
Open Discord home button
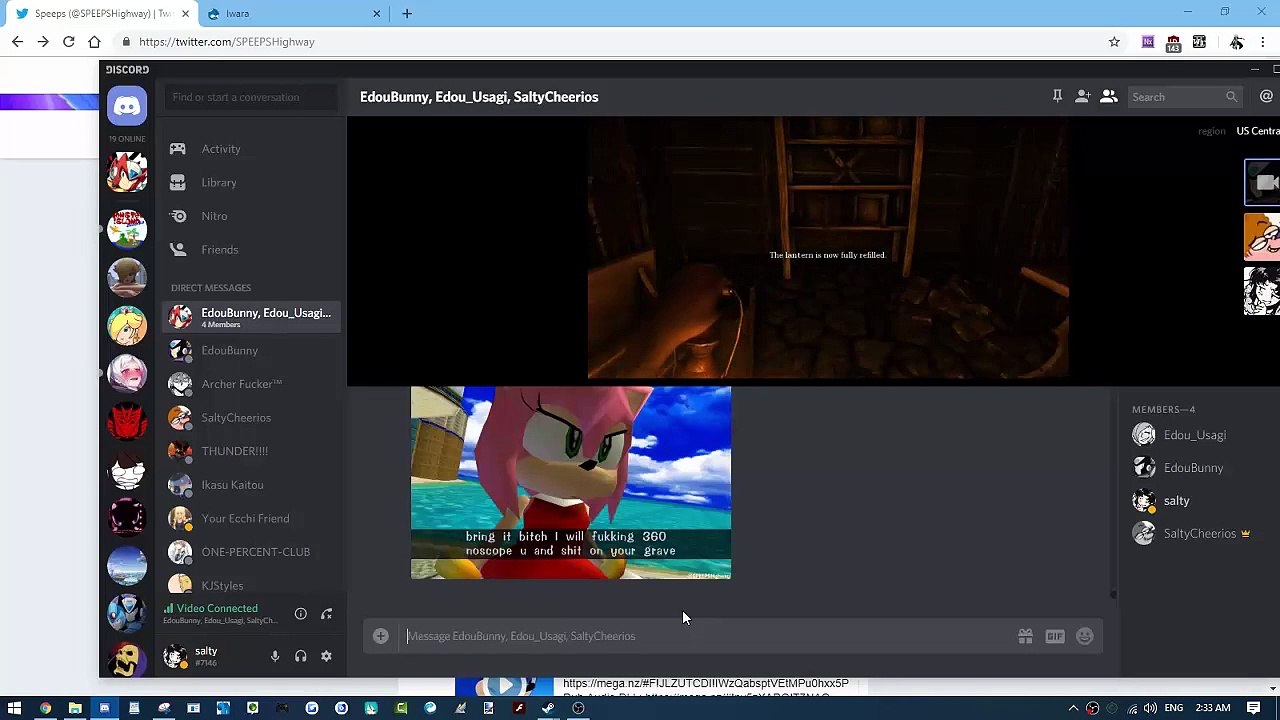[x=127, y=106]
